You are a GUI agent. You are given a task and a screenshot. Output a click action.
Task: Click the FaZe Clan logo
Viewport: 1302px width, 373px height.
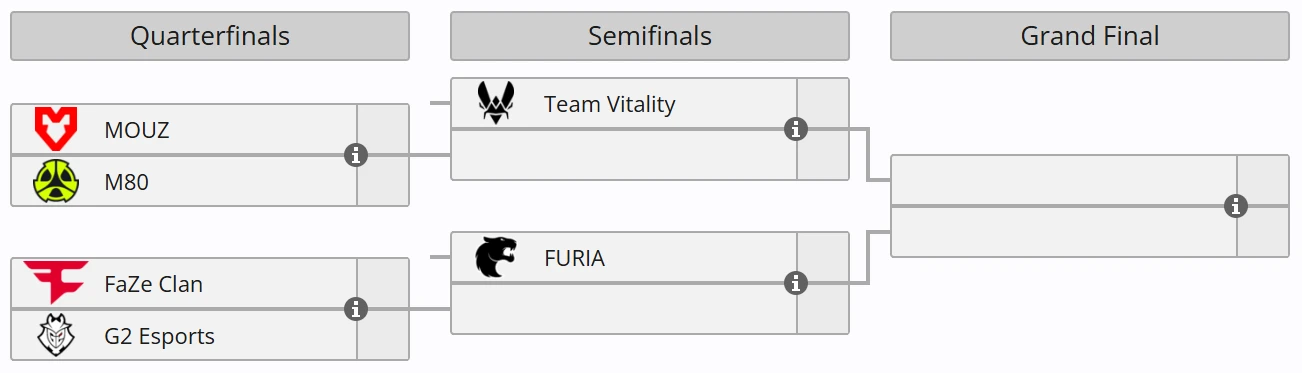pos(55,283)
